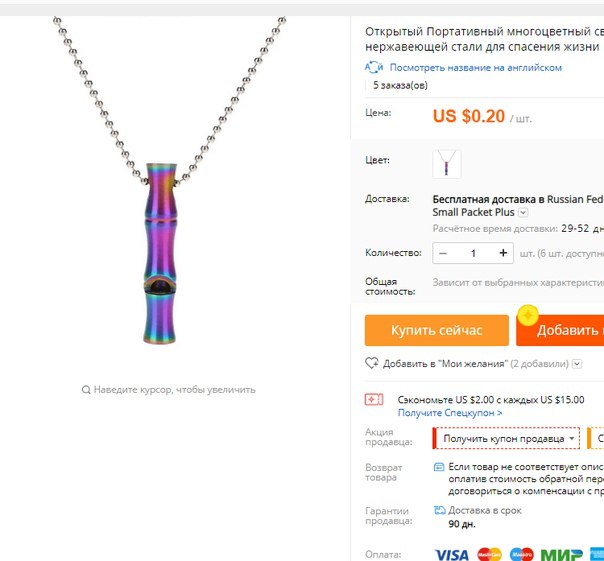Screen dimensions: 604x561
Task: Click the МИР payment logo
Action: (x=561, y=555)
